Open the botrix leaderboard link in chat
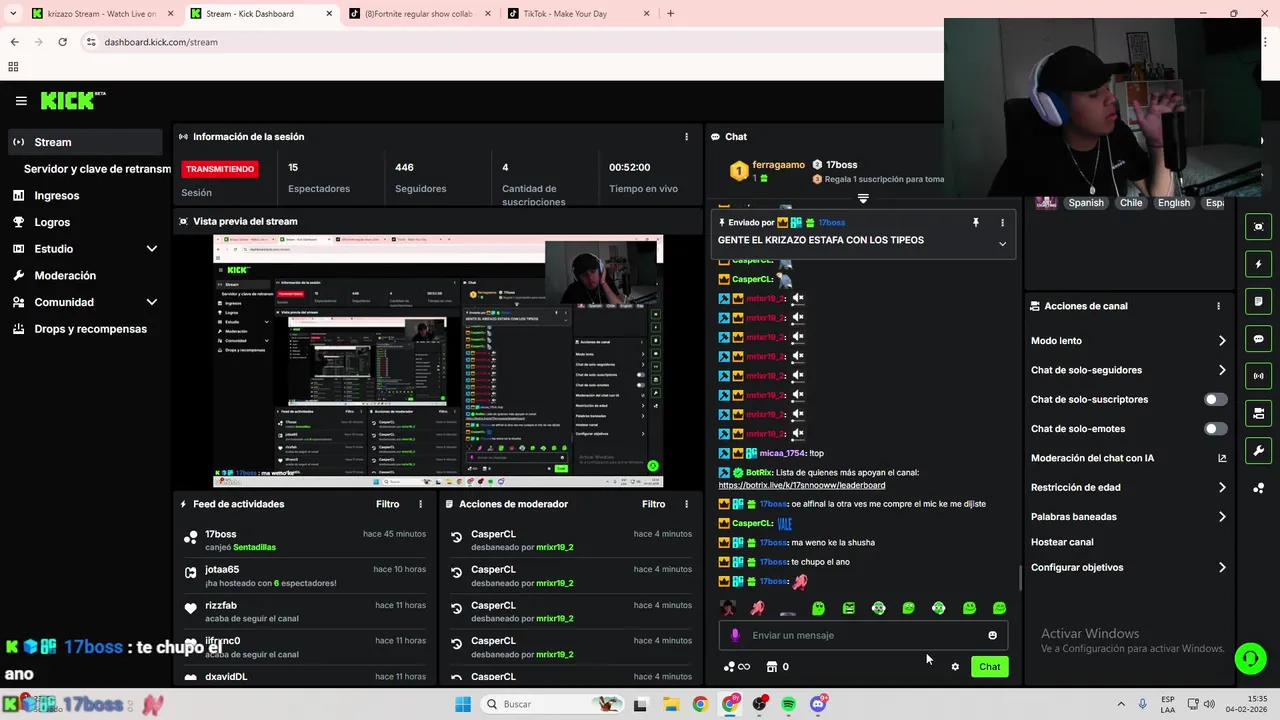The height and width of the screenshot is (720, 1280). (x=801, y=485)
